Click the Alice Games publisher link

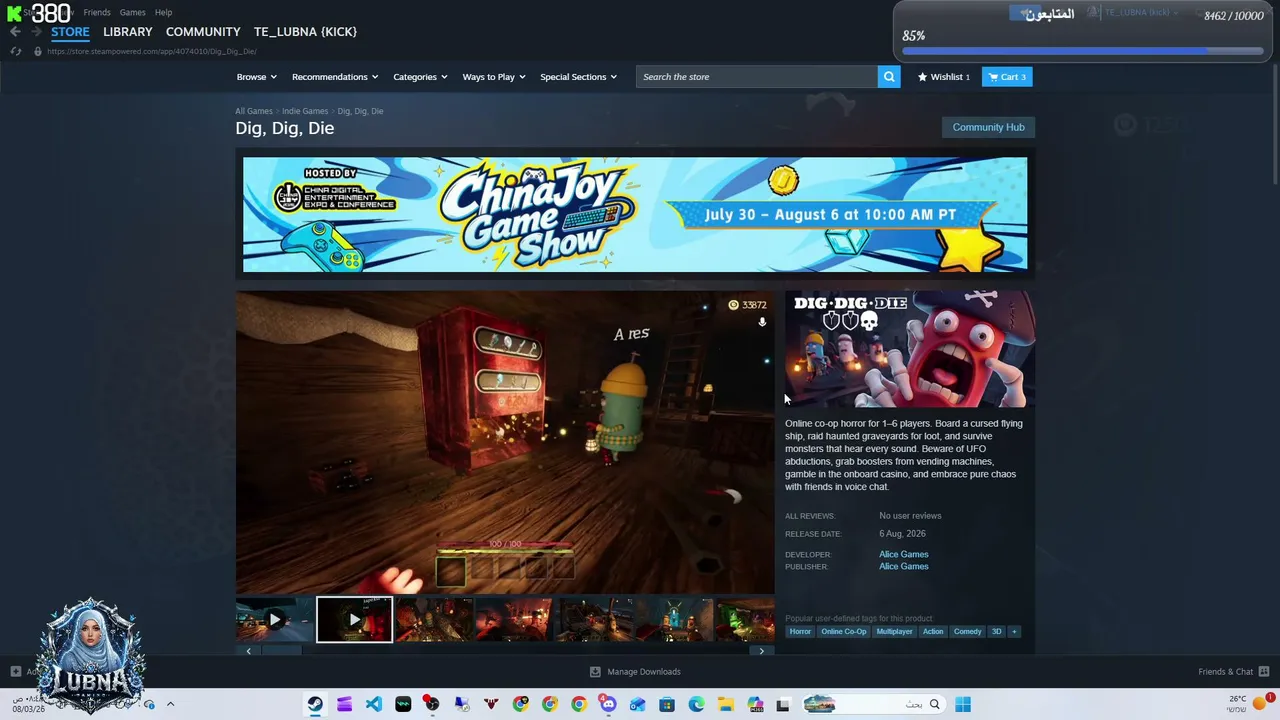click(x=904, y=566)
